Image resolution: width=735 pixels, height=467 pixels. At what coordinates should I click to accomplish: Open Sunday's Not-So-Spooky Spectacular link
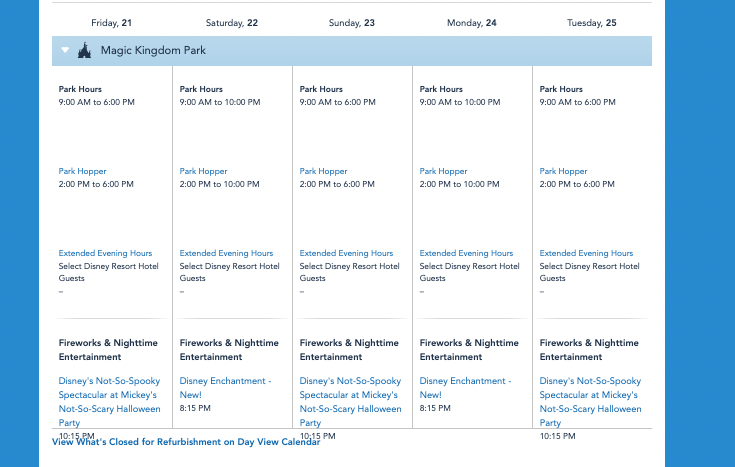(x=350, y=395)
